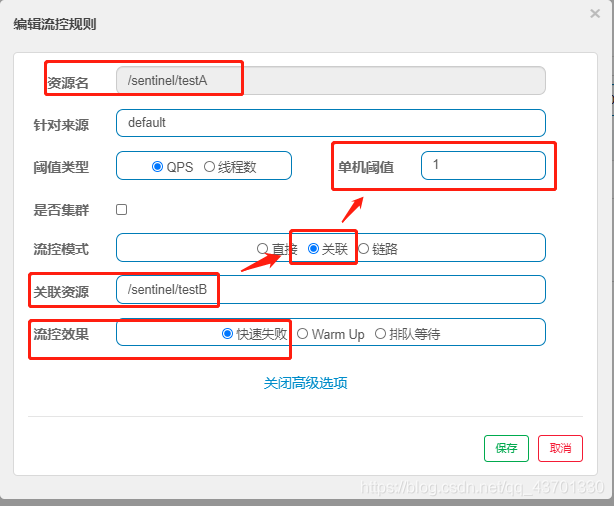Click the 针对来源 input with default
The height and width of the screenshot is (506, 614).
330,123
